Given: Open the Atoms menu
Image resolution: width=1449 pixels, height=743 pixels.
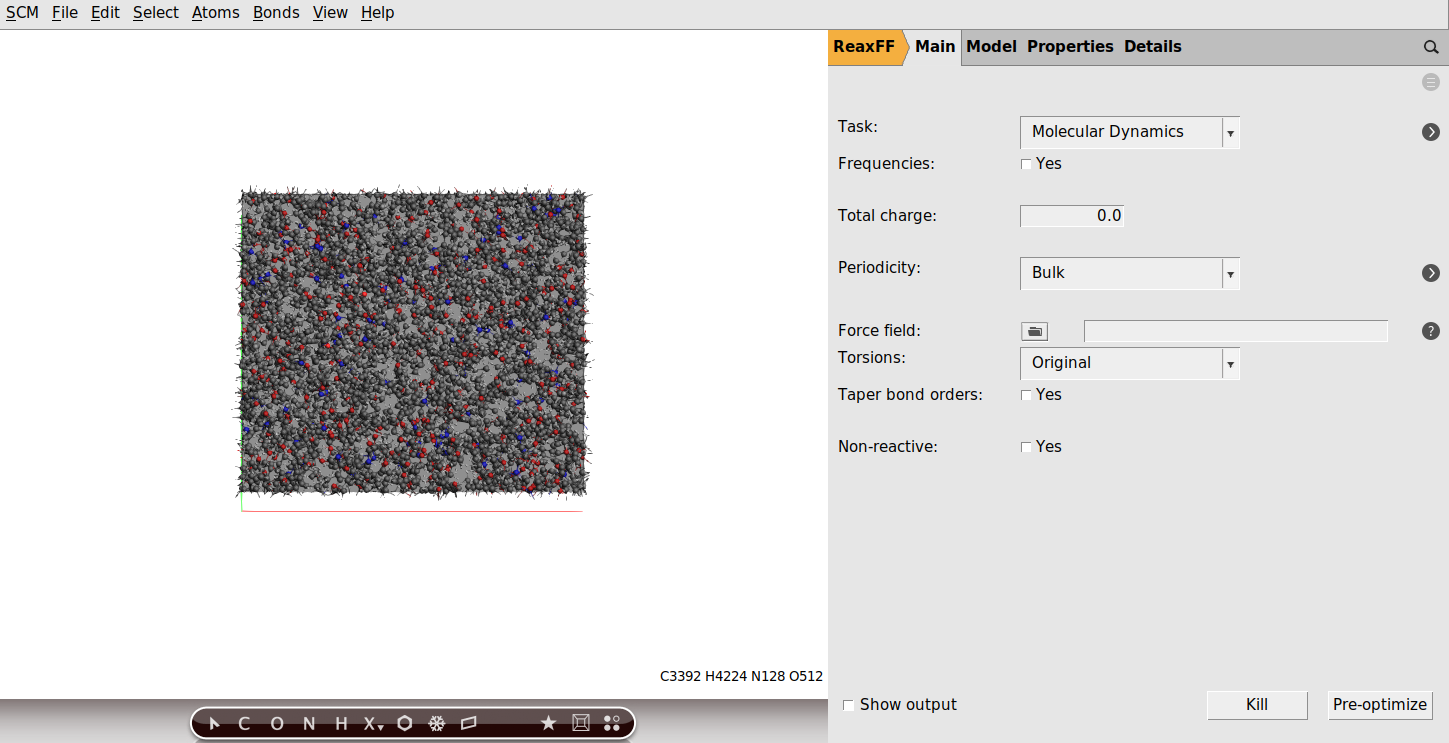Looking at the screenshot, I should click(x=215, y=12).
